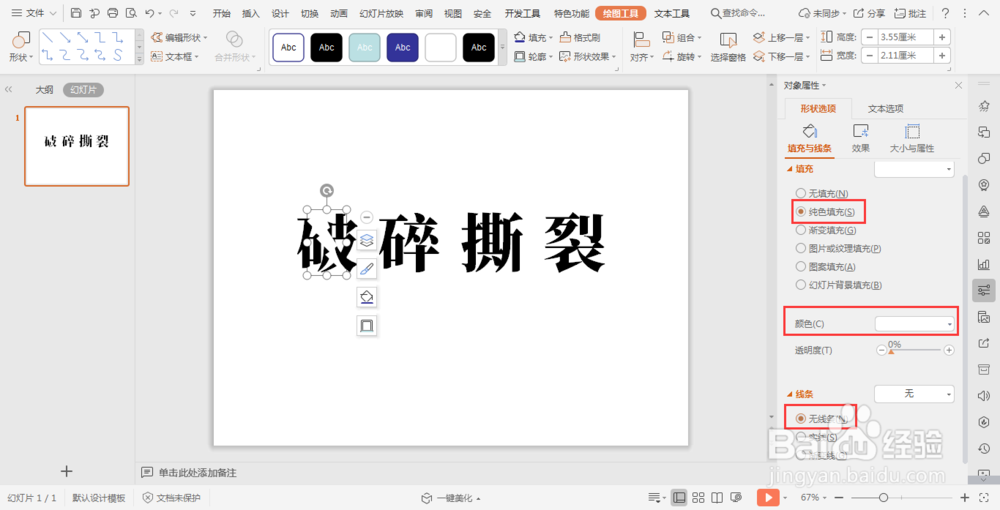Click the 文本框 text box tool
The height and width of the screenshot is (510, 1000).
click(x=175, y=57)
